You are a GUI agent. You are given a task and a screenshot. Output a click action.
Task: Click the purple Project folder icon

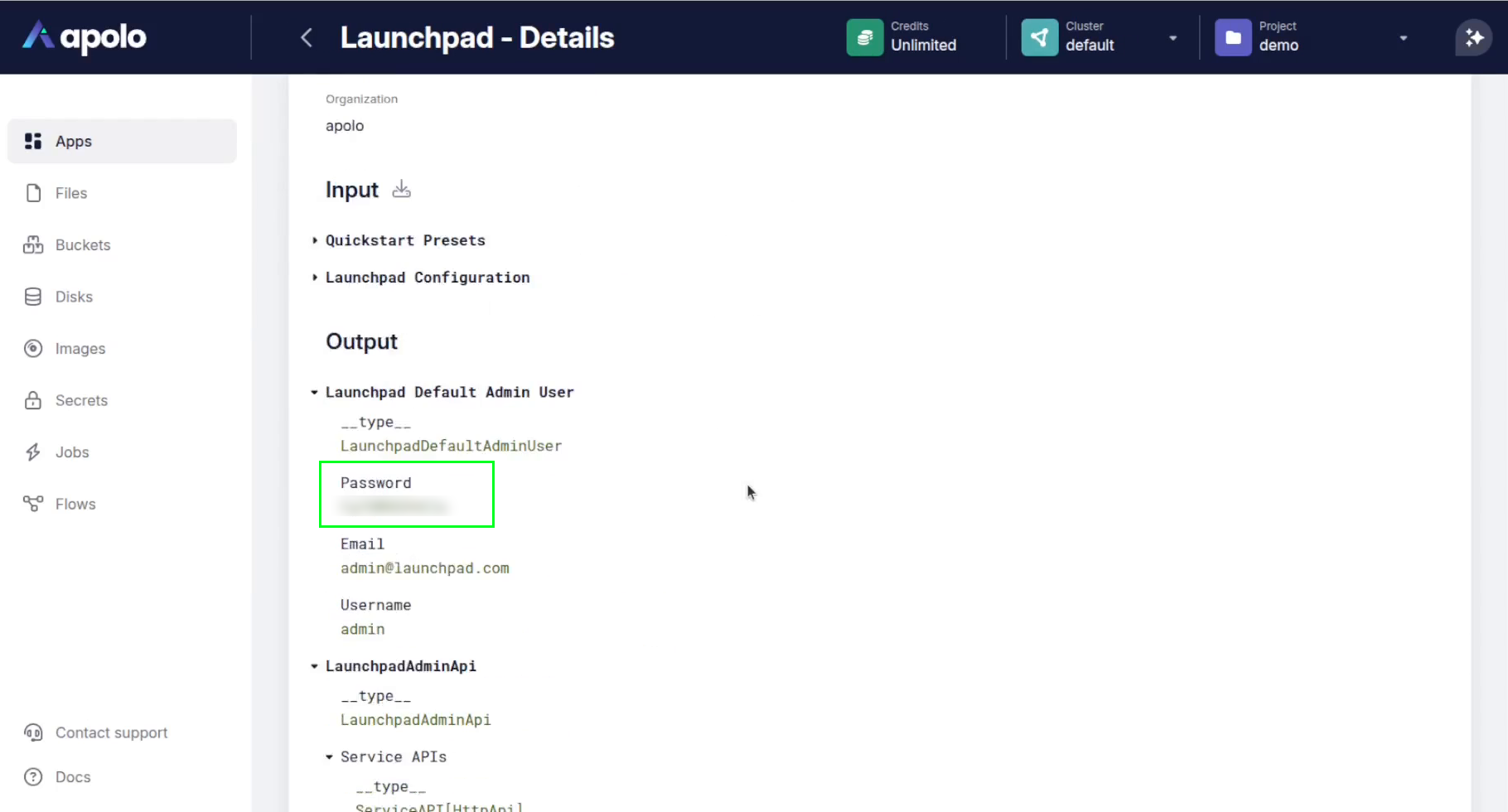[1232, 37]
